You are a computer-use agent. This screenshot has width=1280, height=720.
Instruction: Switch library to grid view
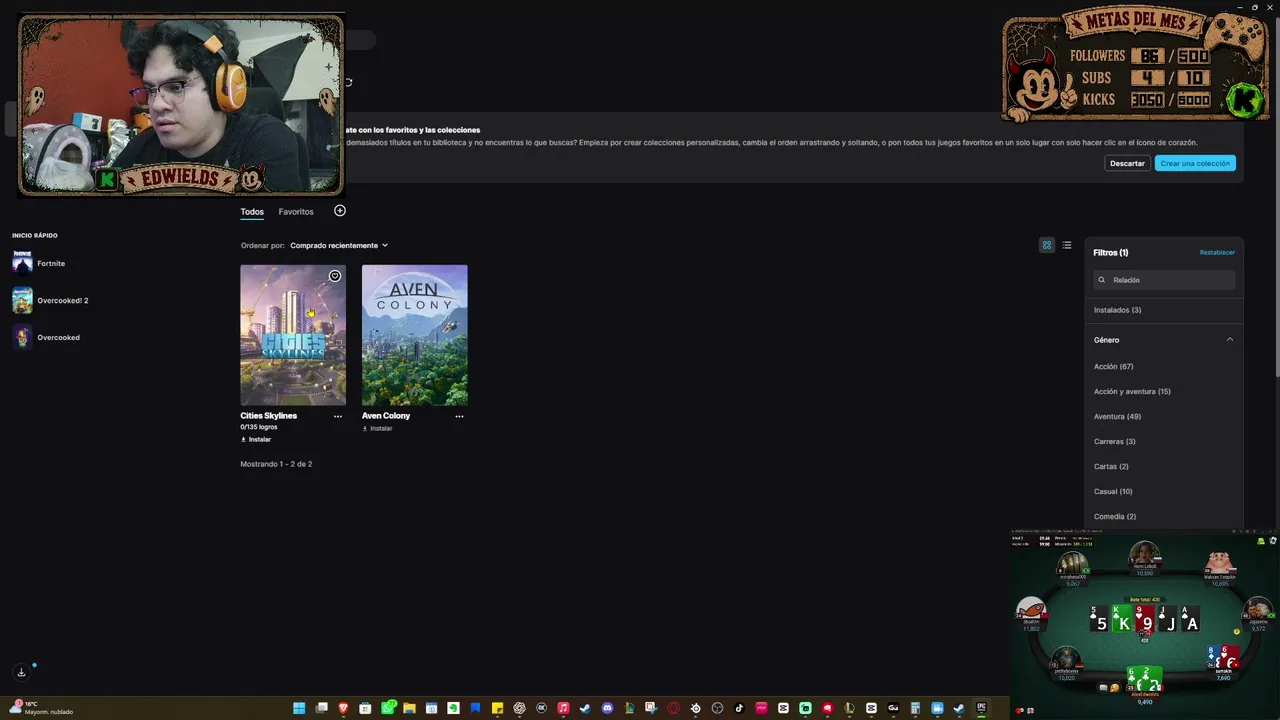[x=1047, y=245]
